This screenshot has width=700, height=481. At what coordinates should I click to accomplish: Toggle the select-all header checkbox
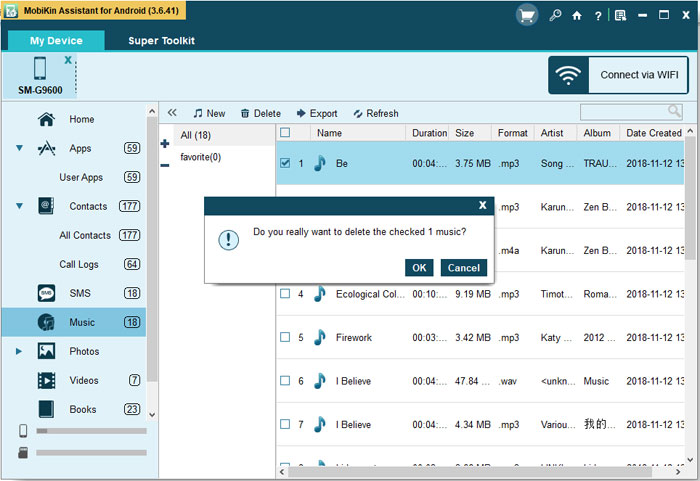tap(285, 133)
